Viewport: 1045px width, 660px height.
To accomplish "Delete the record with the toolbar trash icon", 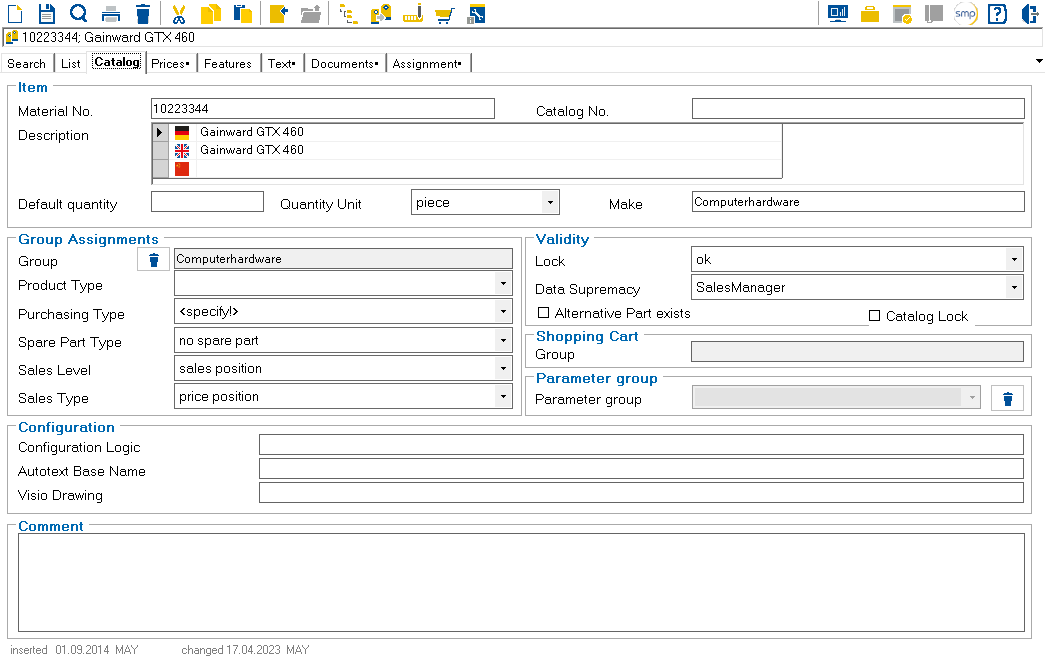I will point(143,13).
